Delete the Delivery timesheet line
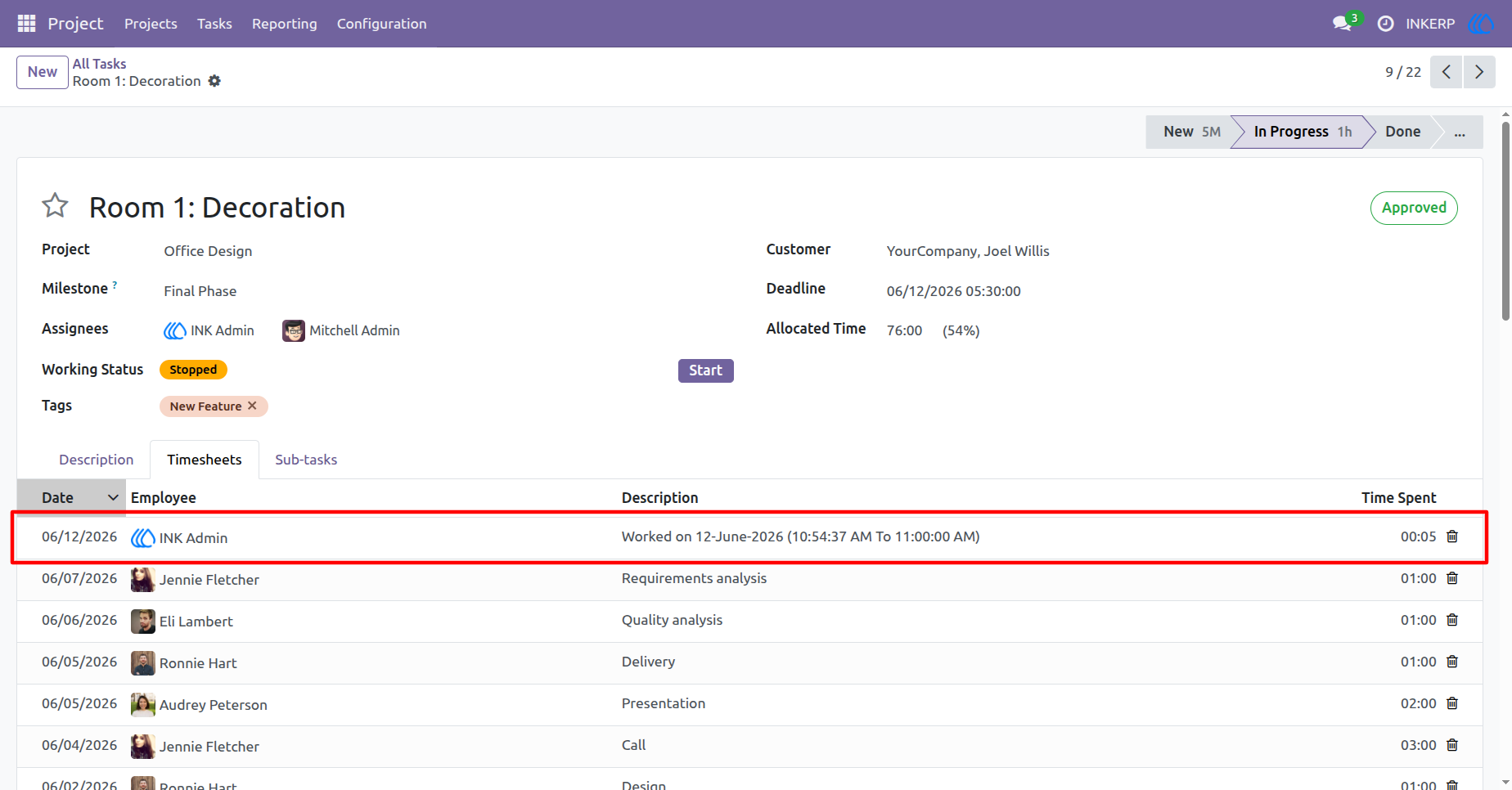Image resolution: width=1512 pixels, height=790 pixels. coord(1452,662)
